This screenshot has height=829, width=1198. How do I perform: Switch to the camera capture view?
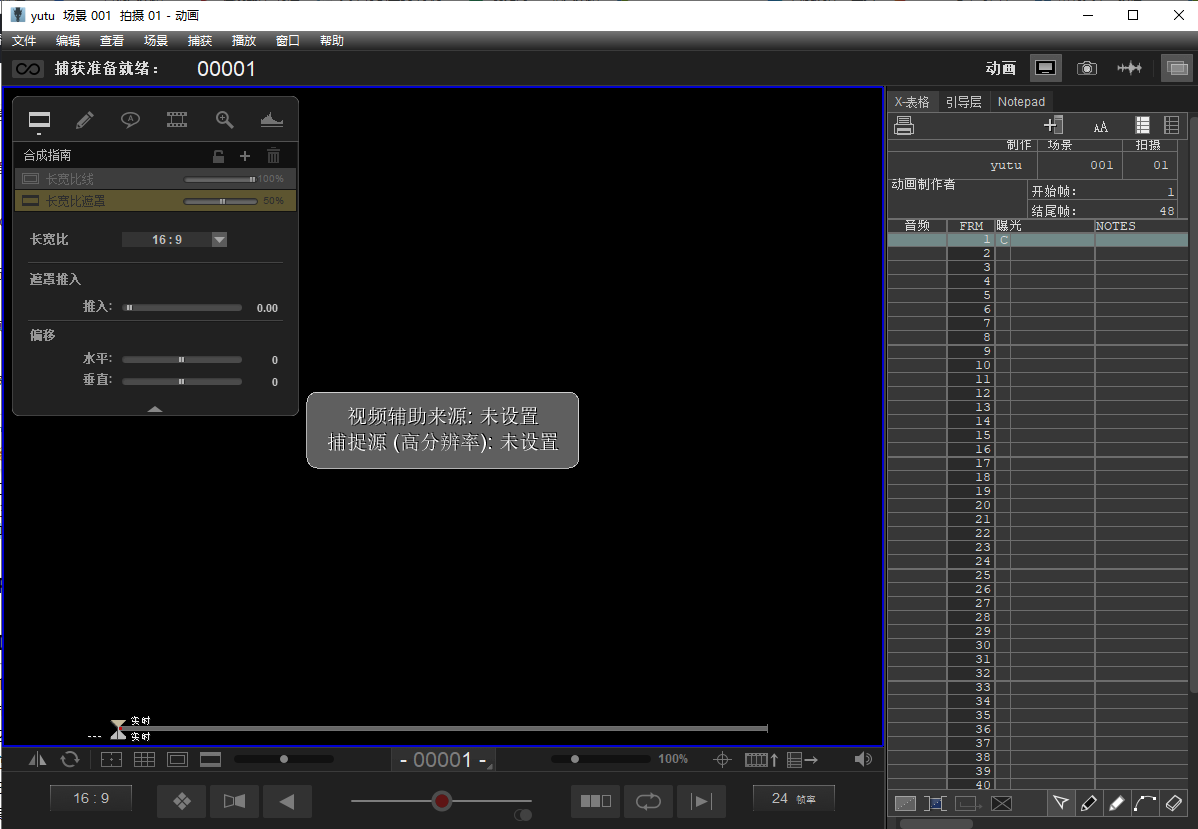(x=1086, y=67)
